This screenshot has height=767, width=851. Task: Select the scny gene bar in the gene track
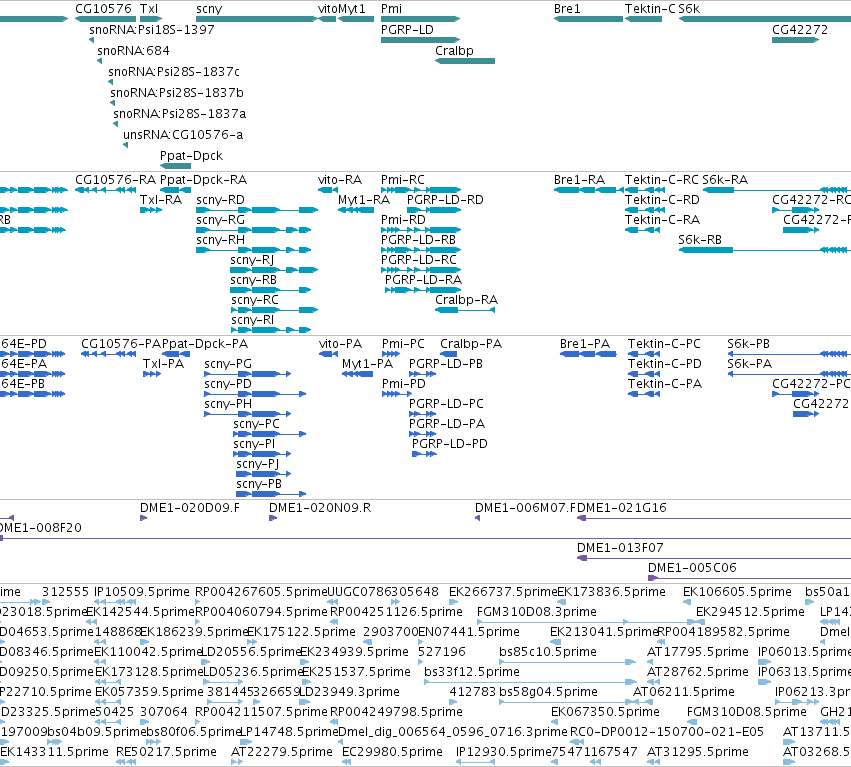(256, 19)
